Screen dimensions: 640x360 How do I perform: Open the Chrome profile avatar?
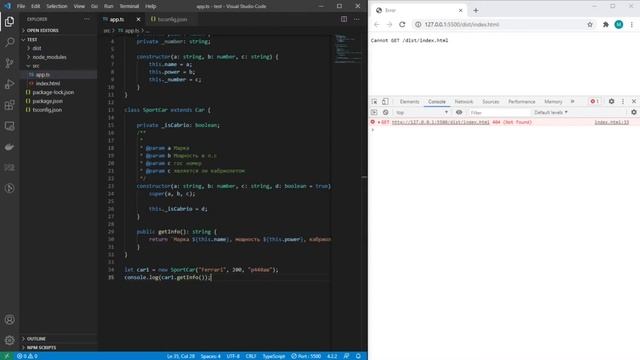[x=619, y=24]
